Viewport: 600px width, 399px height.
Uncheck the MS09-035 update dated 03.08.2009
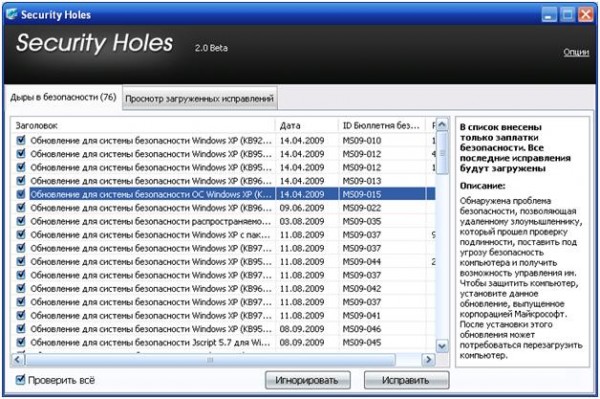point(21,221)
